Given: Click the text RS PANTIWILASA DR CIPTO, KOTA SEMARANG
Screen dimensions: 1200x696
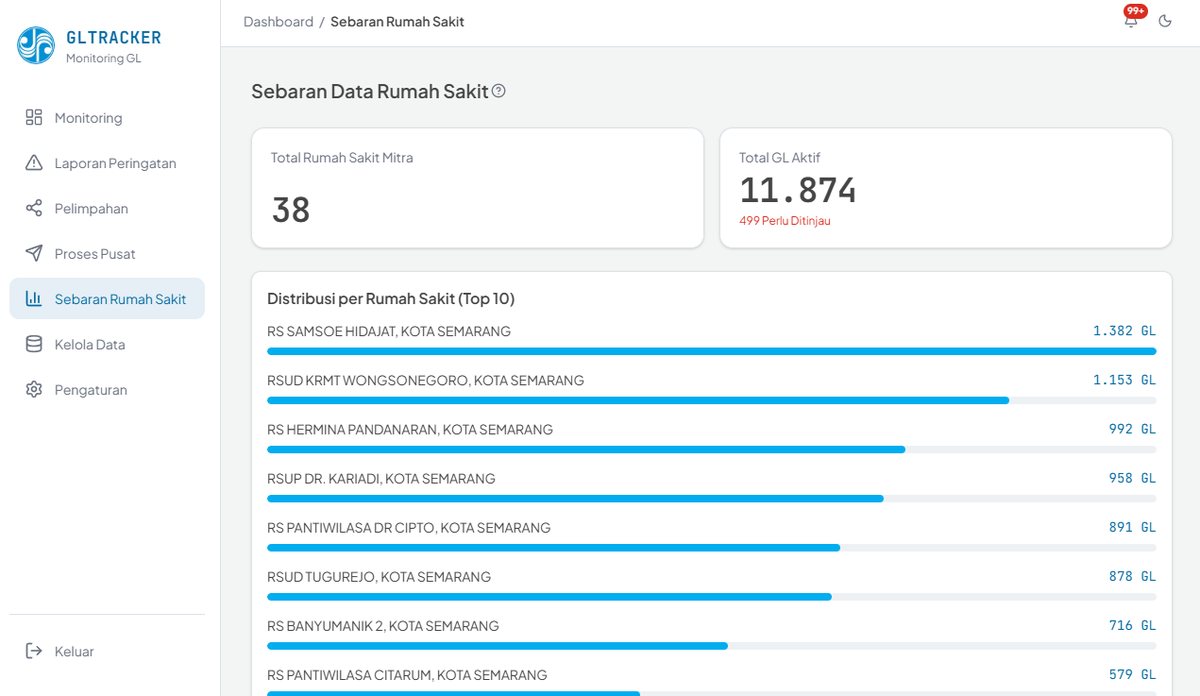Looking at the screenshot, I should (x=409, y=527).
